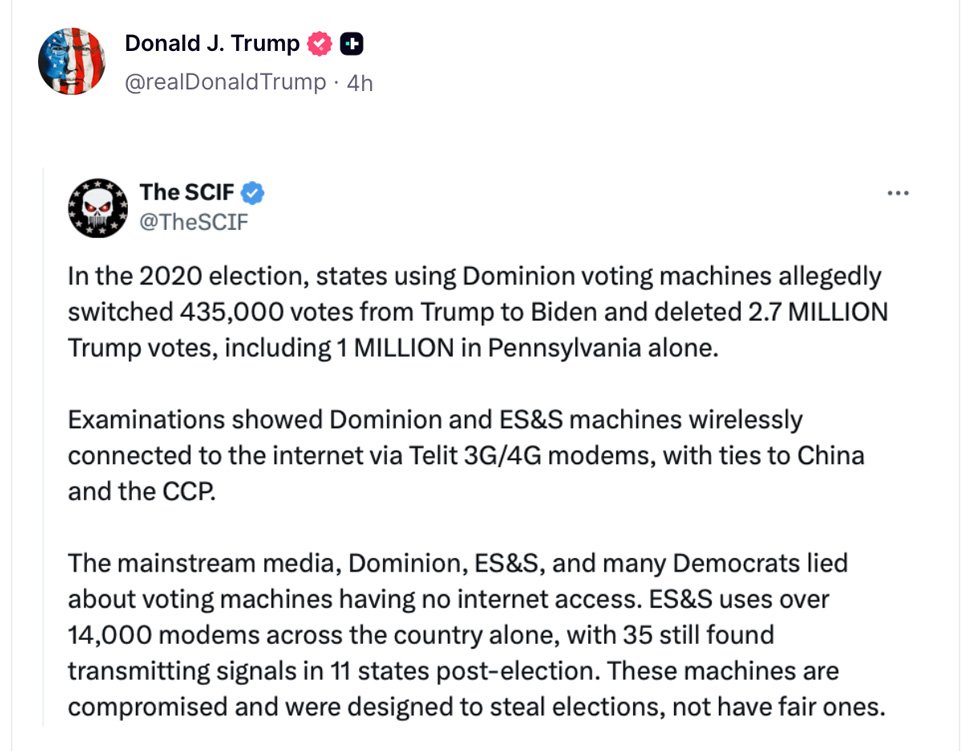Open Donald J. Trump's profile avatar
980x751 pixels.
(x=71, y=62)
